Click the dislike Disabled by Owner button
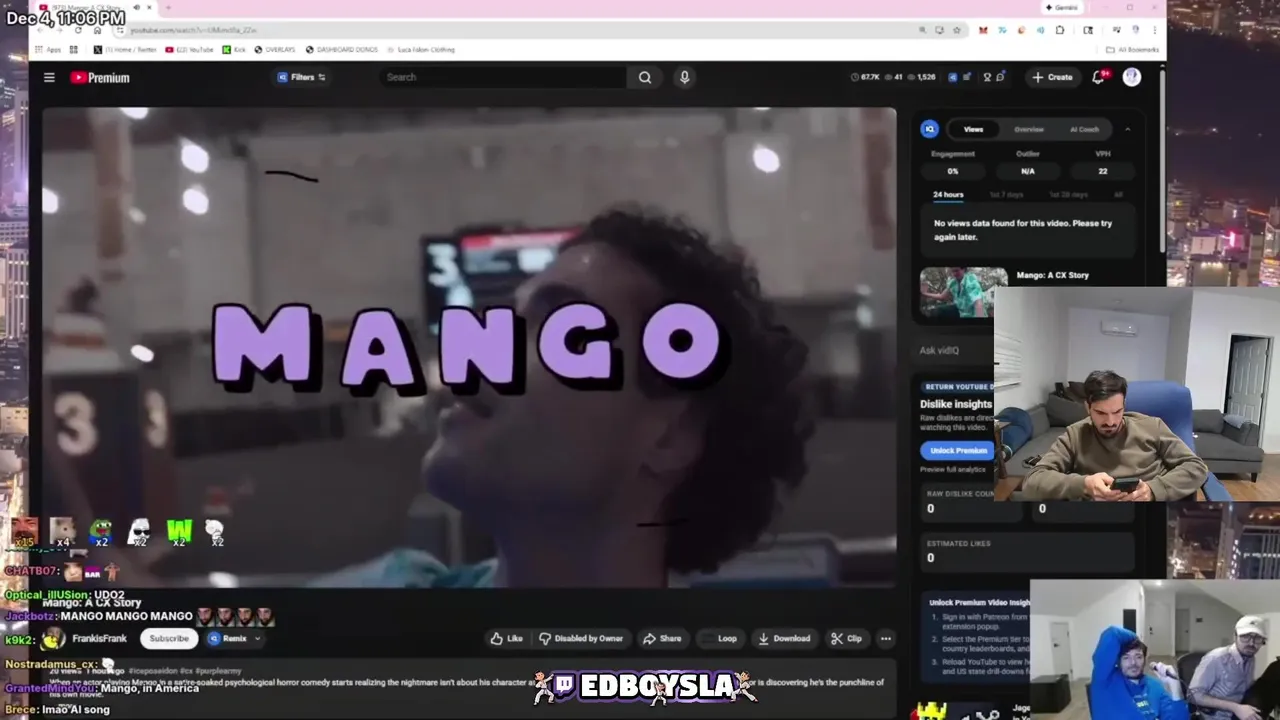Screen dimensions: 1280x720 [581, 638]
